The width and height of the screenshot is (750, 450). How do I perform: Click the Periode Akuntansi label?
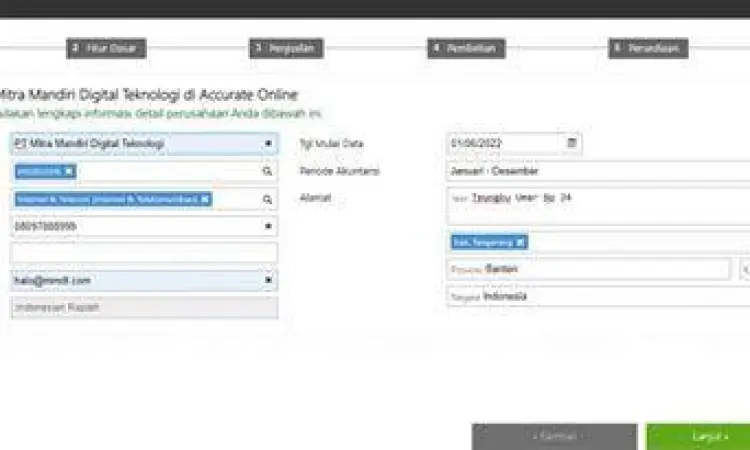340,171
